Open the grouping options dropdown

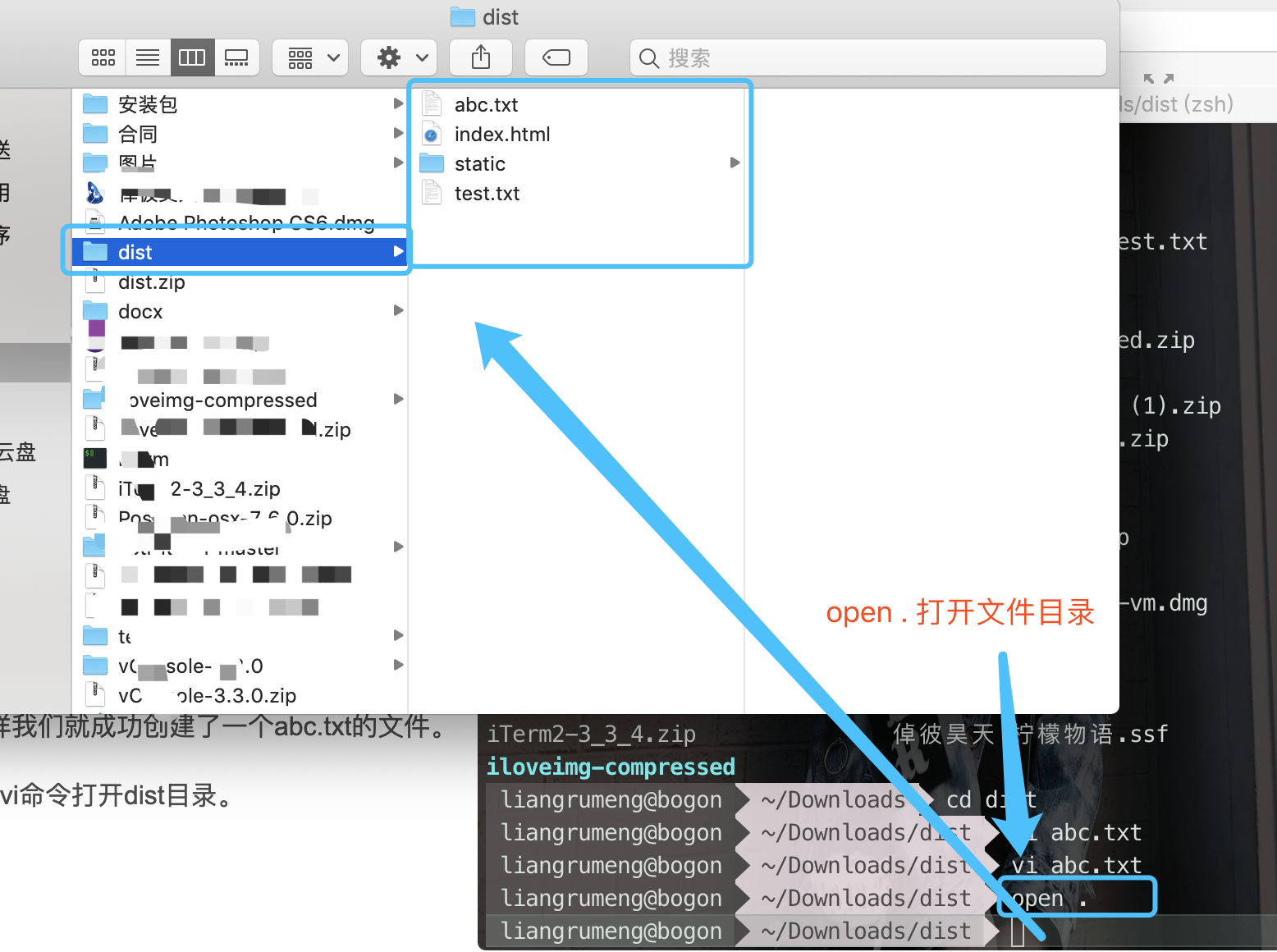pyautogui.click(x=310, y=57)
